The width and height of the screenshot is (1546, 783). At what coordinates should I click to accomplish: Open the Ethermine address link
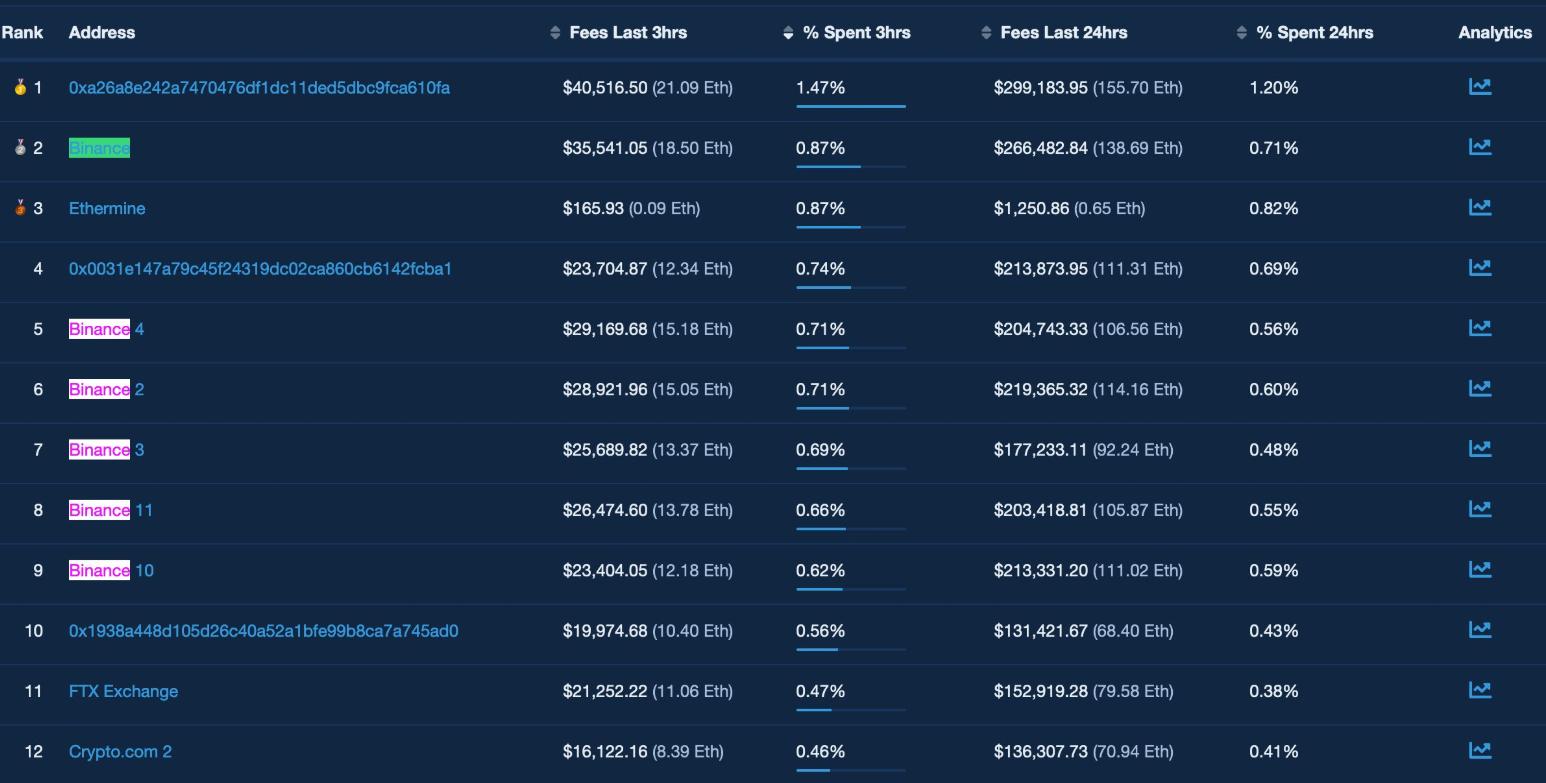pos(107,208)
